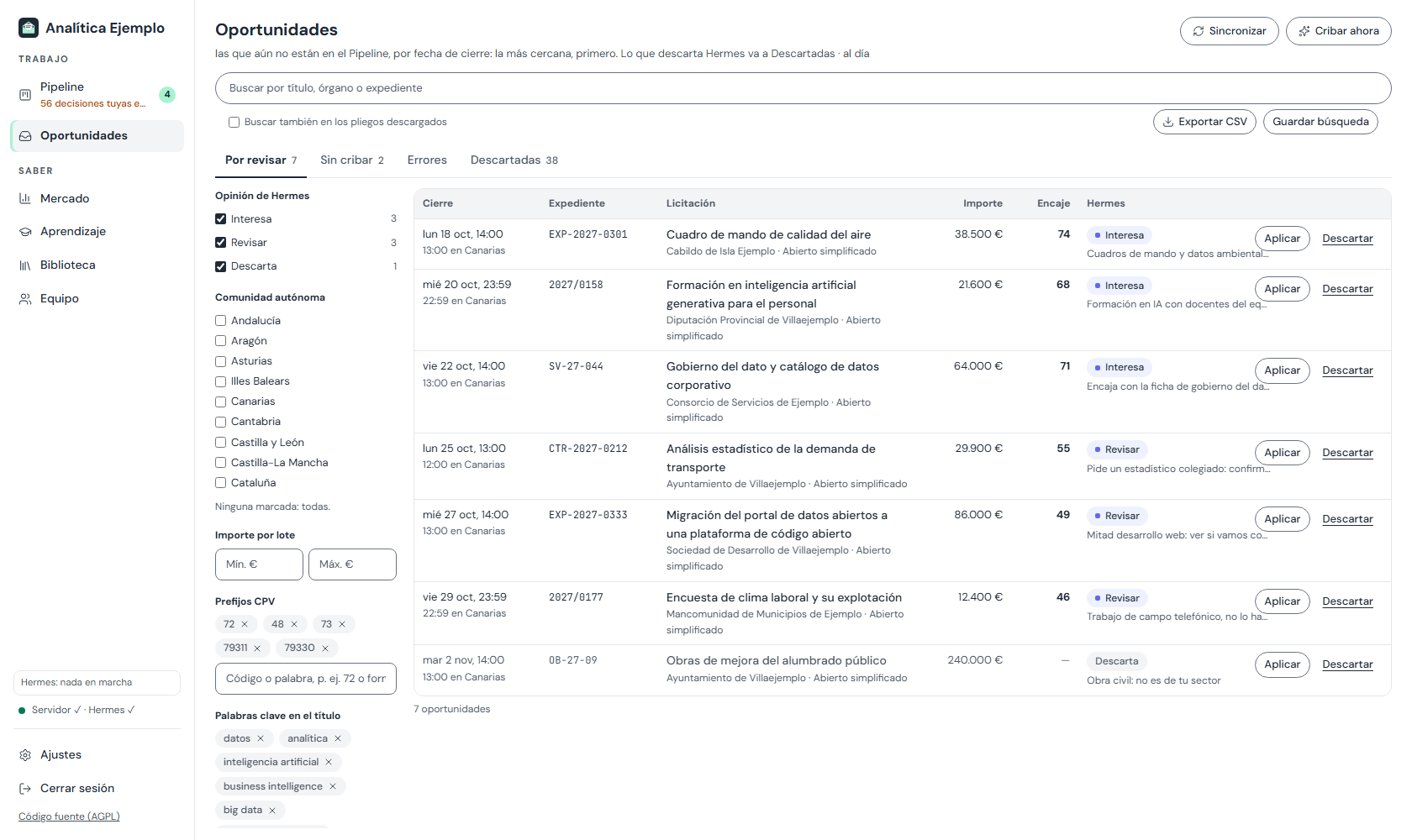
Task: Check the Cataluña community filter
Action: click(x=221, y=483)
